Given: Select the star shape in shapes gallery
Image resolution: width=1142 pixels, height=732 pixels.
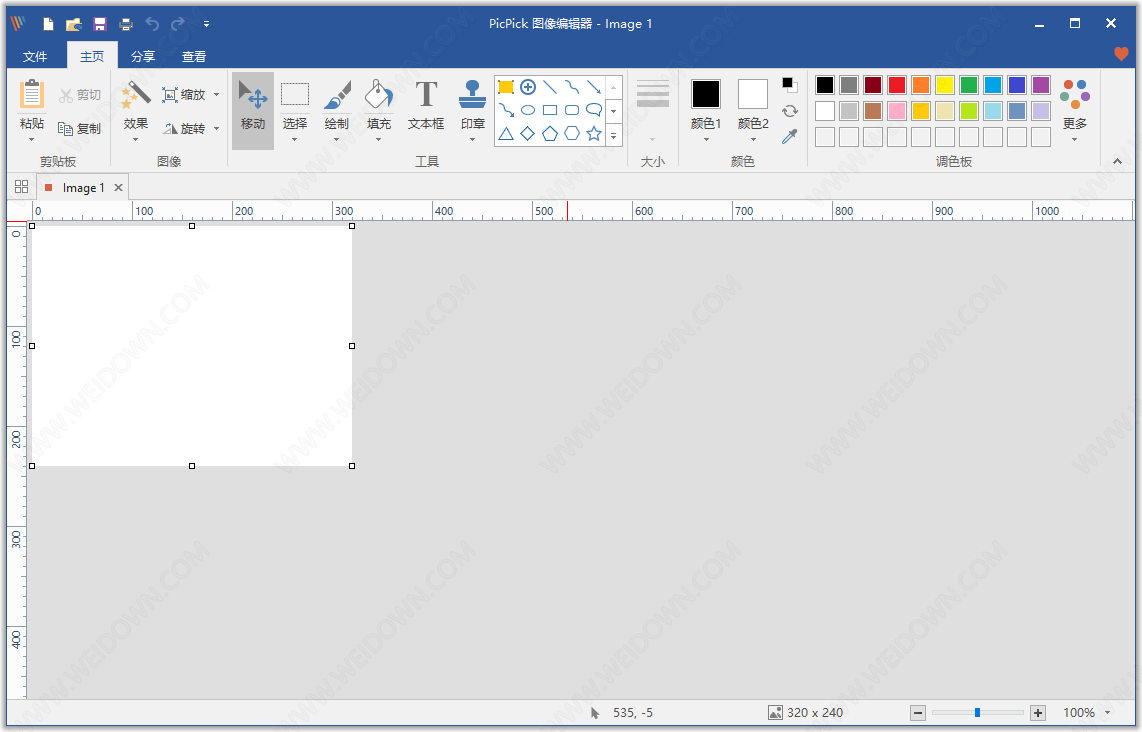Looking at the screenshot, I should [x=594, y=133].
